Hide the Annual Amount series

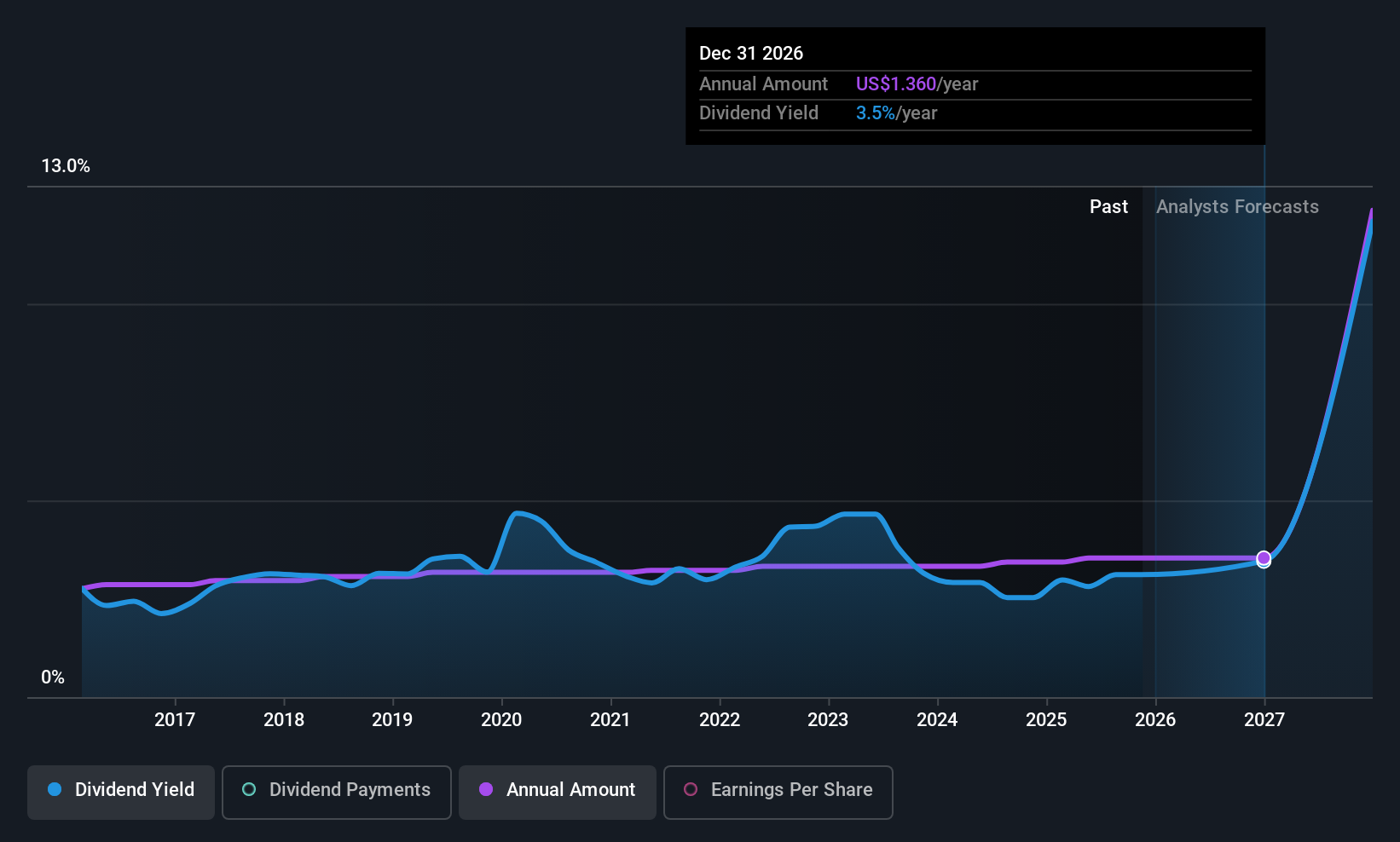point(557,791)
